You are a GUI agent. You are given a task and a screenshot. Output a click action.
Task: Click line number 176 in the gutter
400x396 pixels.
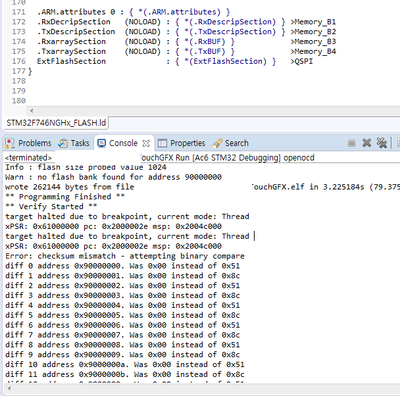pyautogui.click(x=19, y=61)
